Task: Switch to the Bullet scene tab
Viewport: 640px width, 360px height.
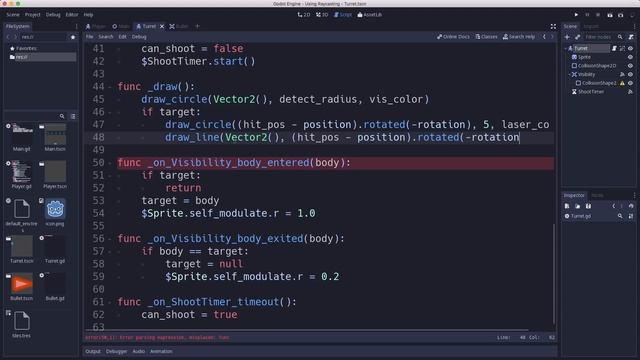Action: 179,26
